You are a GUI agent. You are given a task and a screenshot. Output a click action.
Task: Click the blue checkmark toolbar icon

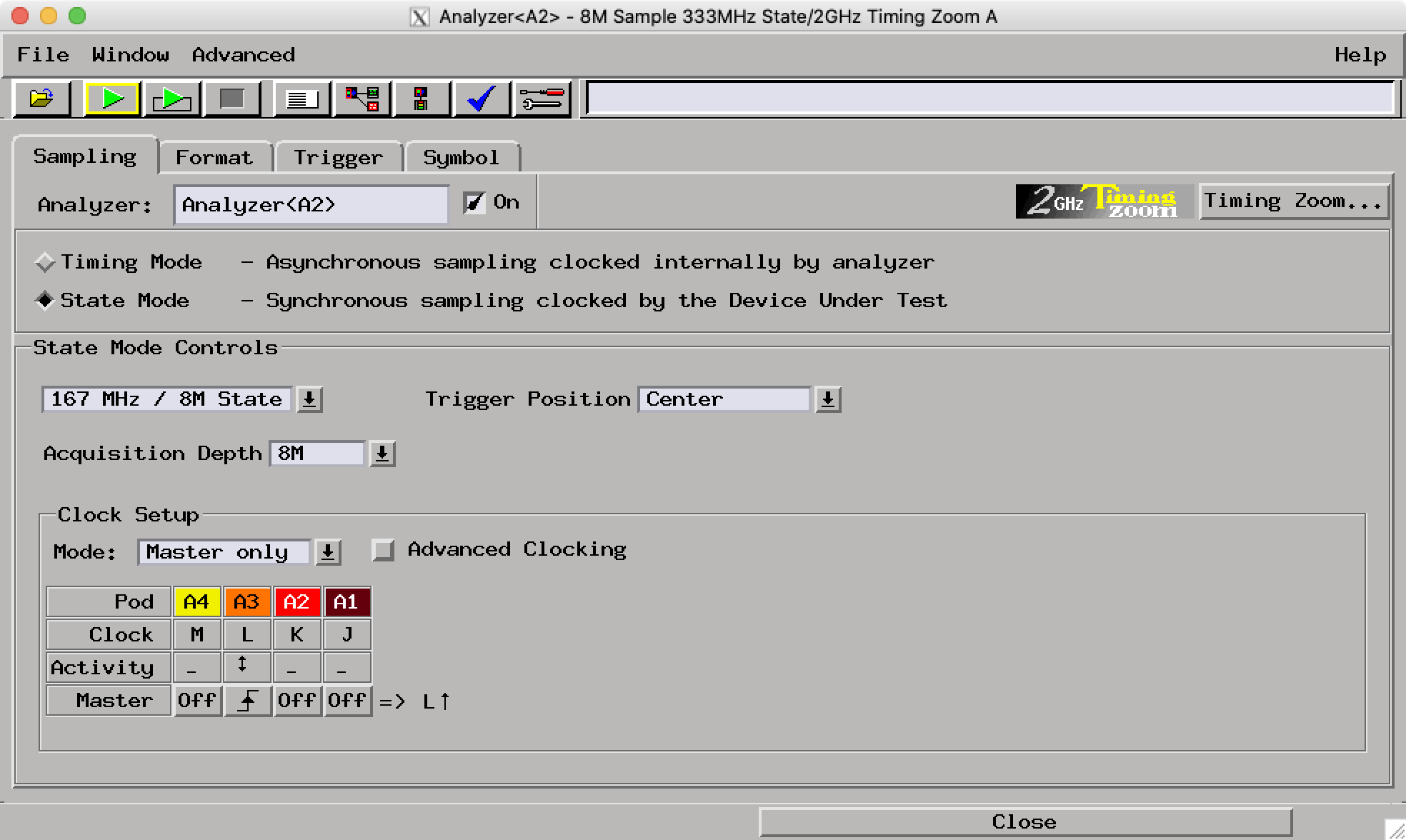pos(480,99)
